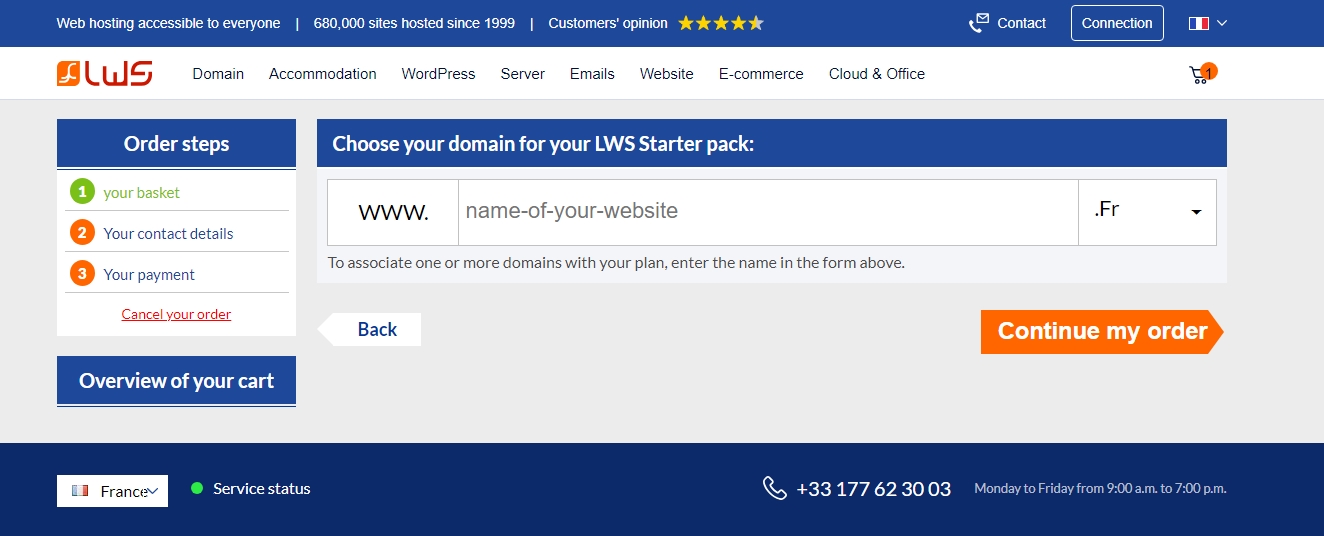Click the Connection button
1324x536 pixels.
(x=1117, y=23)
